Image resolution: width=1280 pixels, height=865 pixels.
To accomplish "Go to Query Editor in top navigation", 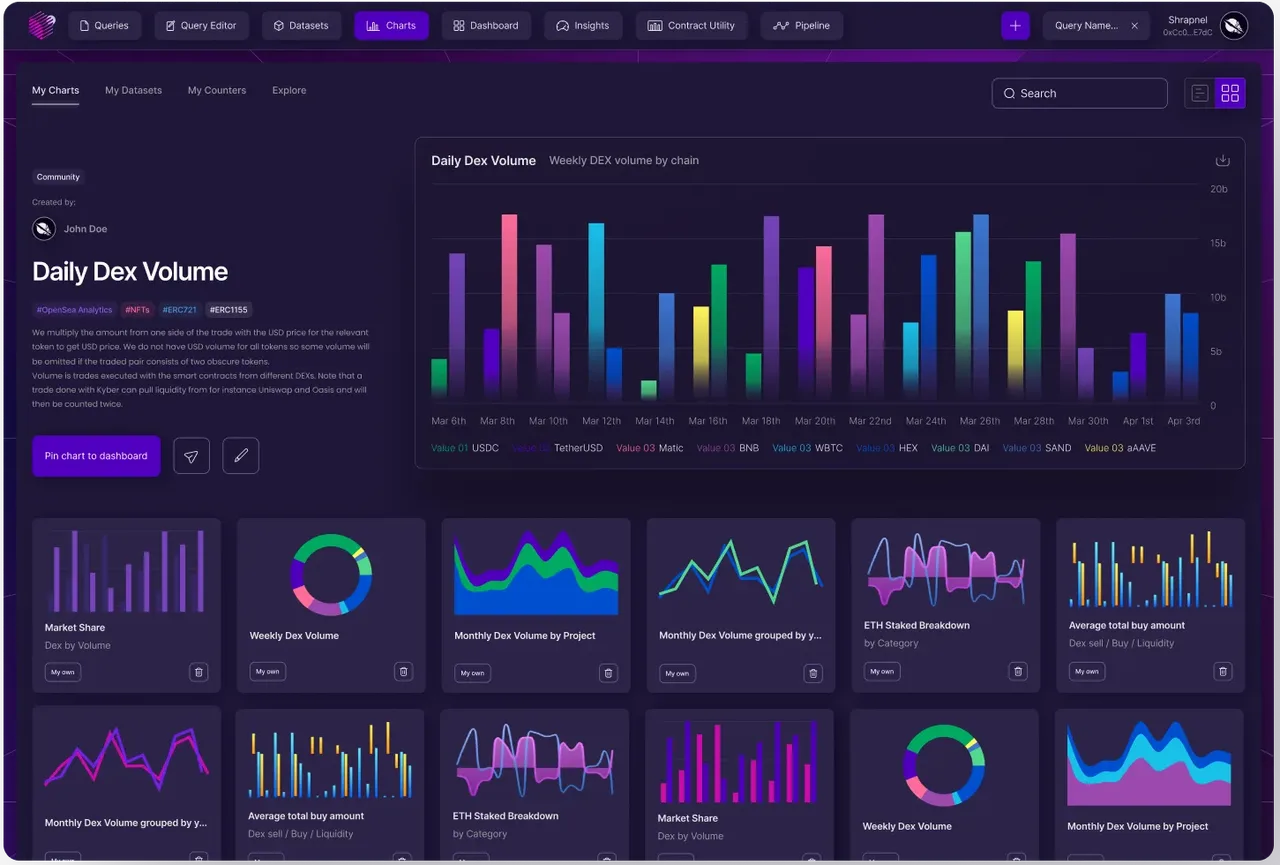I will tap(200, 26).
